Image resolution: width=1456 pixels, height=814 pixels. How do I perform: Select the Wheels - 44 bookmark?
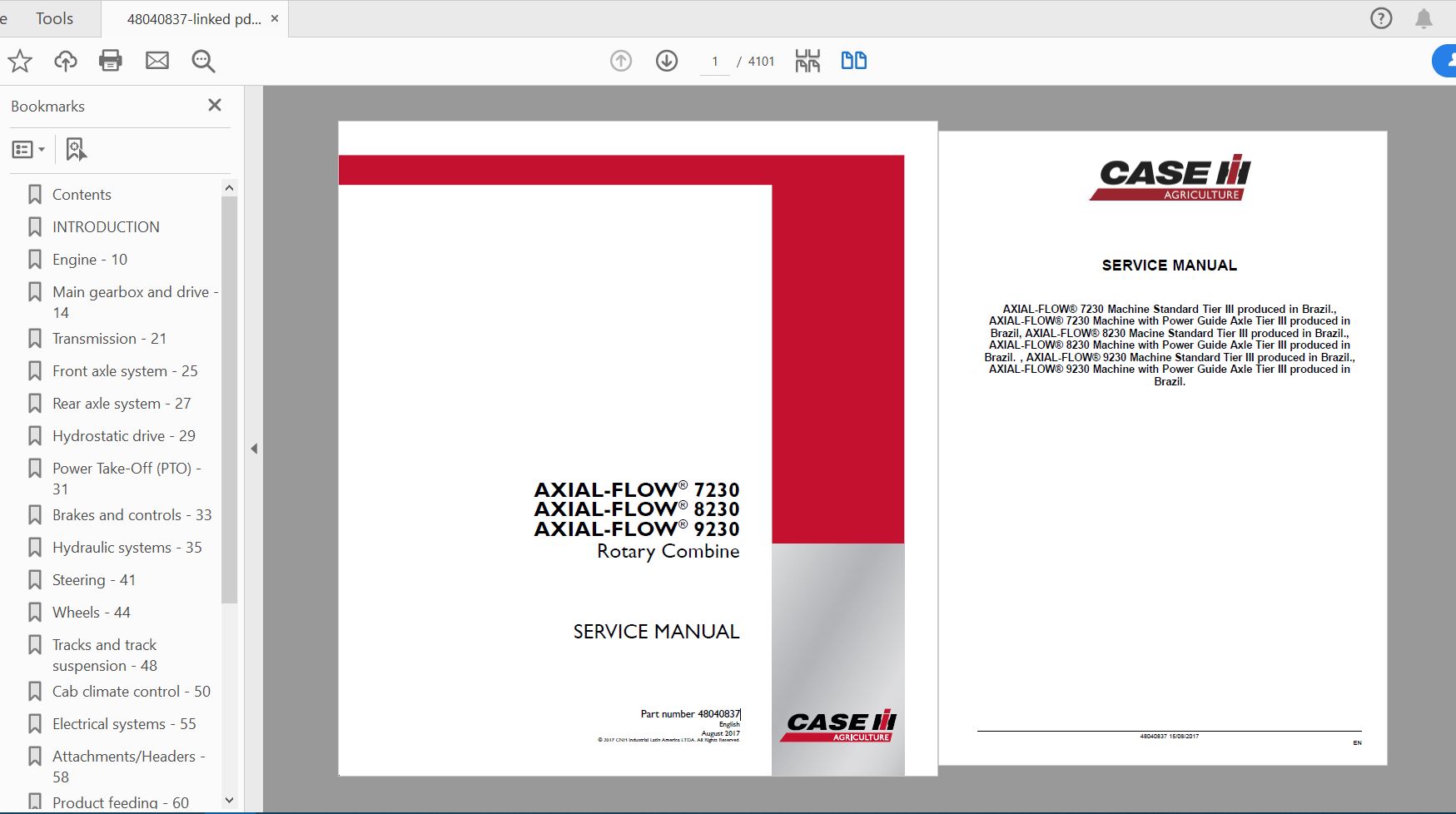tap(92, 613)
